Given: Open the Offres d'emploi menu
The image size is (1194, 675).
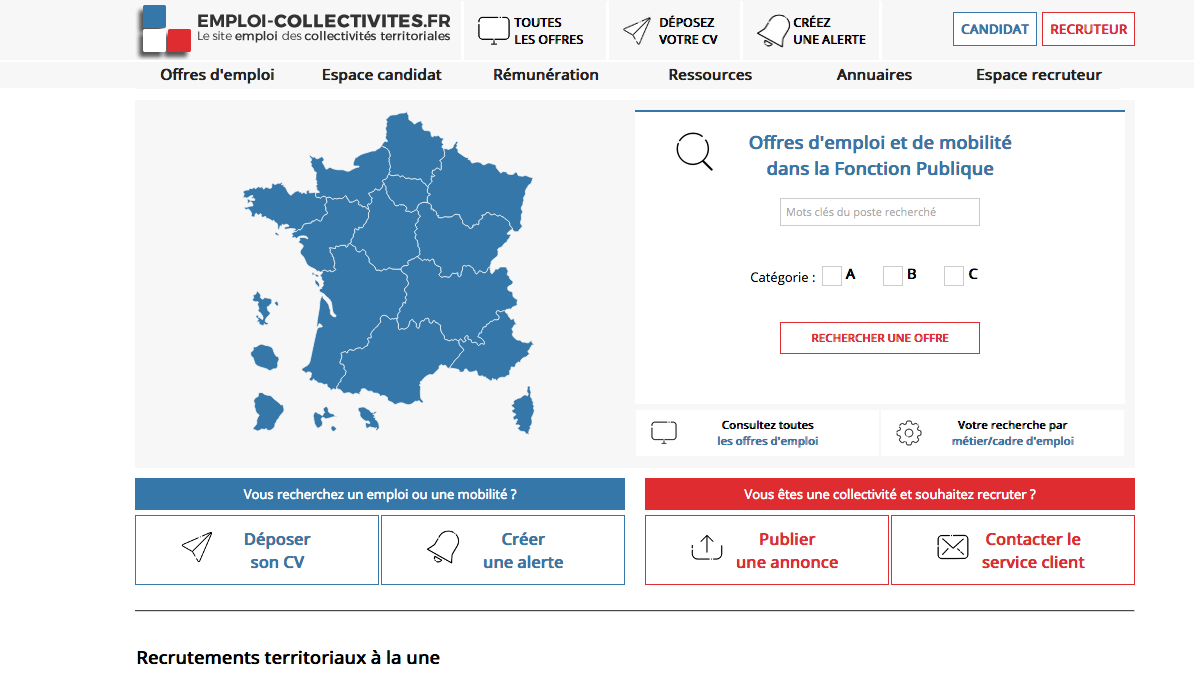Looking at the screenshot, I should point(217,75).
